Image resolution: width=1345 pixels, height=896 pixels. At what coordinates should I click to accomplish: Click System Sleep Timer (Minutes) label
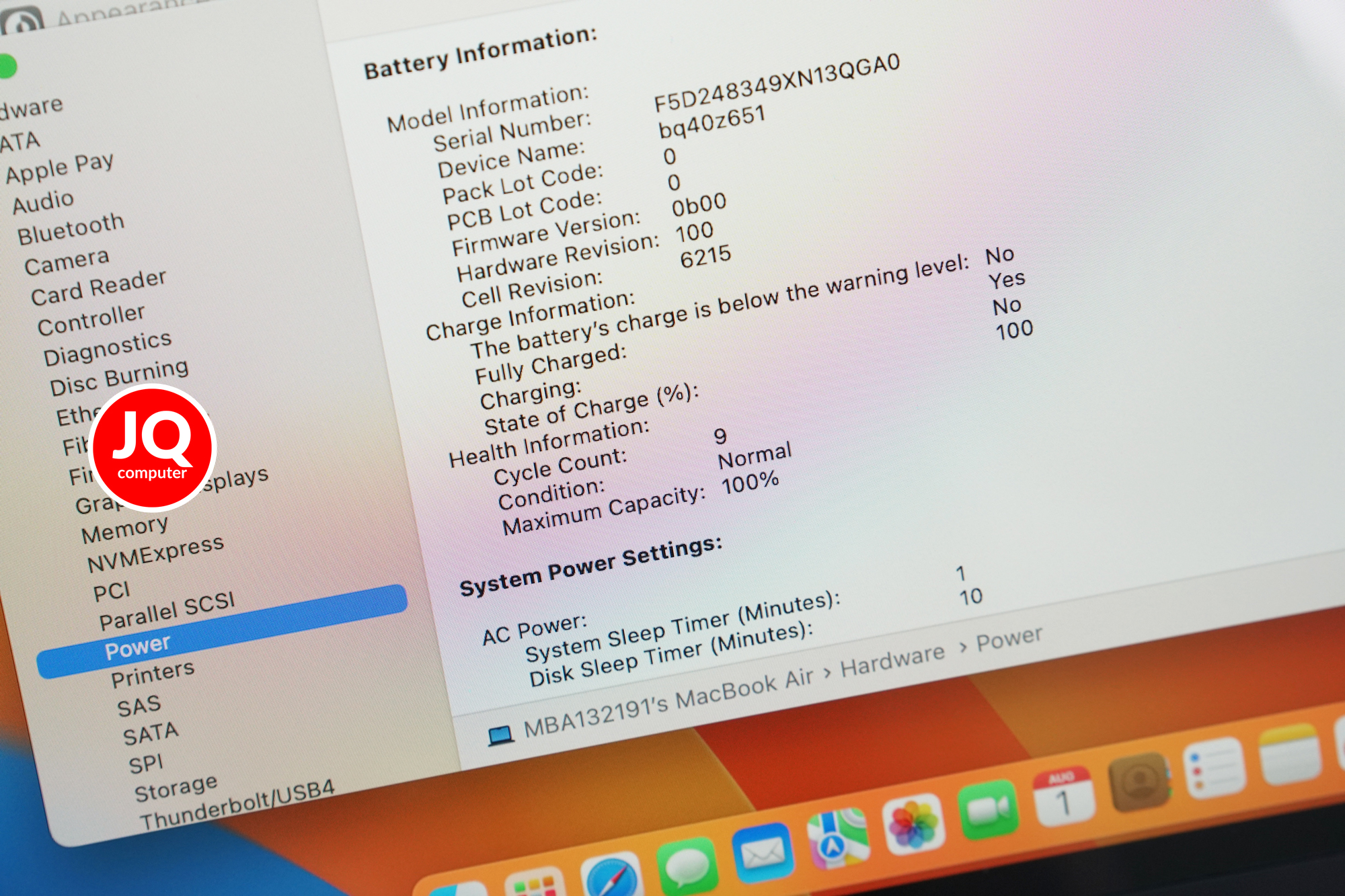(683, 627)
